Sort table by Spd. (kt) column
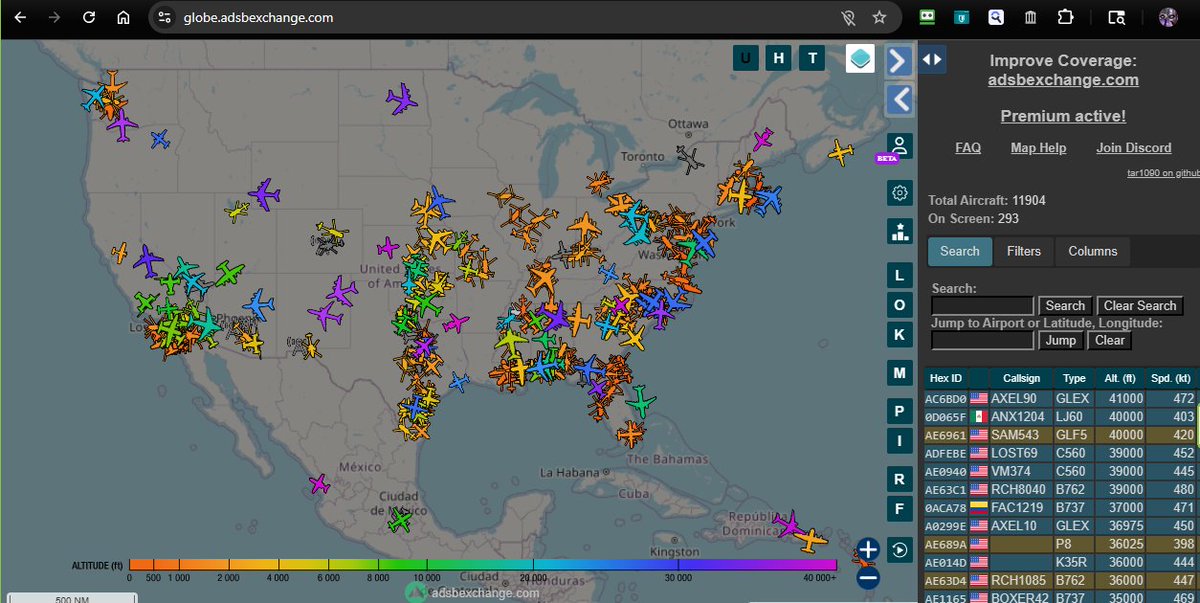Viewport: 1200px width, 603px height. point(1172,378)
